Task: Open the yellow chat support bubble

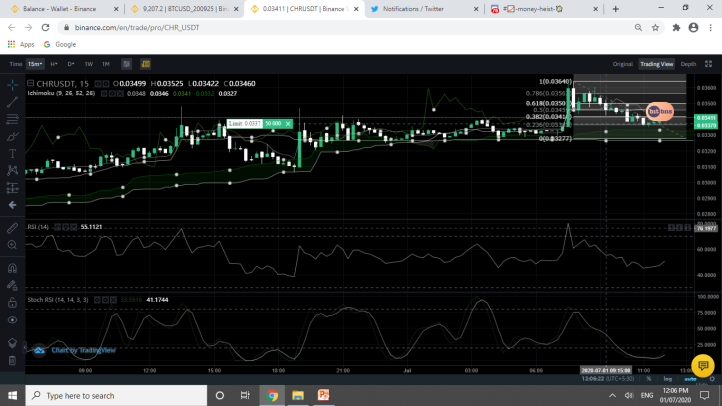Action: pyautogui.click(x=703, y=365)
